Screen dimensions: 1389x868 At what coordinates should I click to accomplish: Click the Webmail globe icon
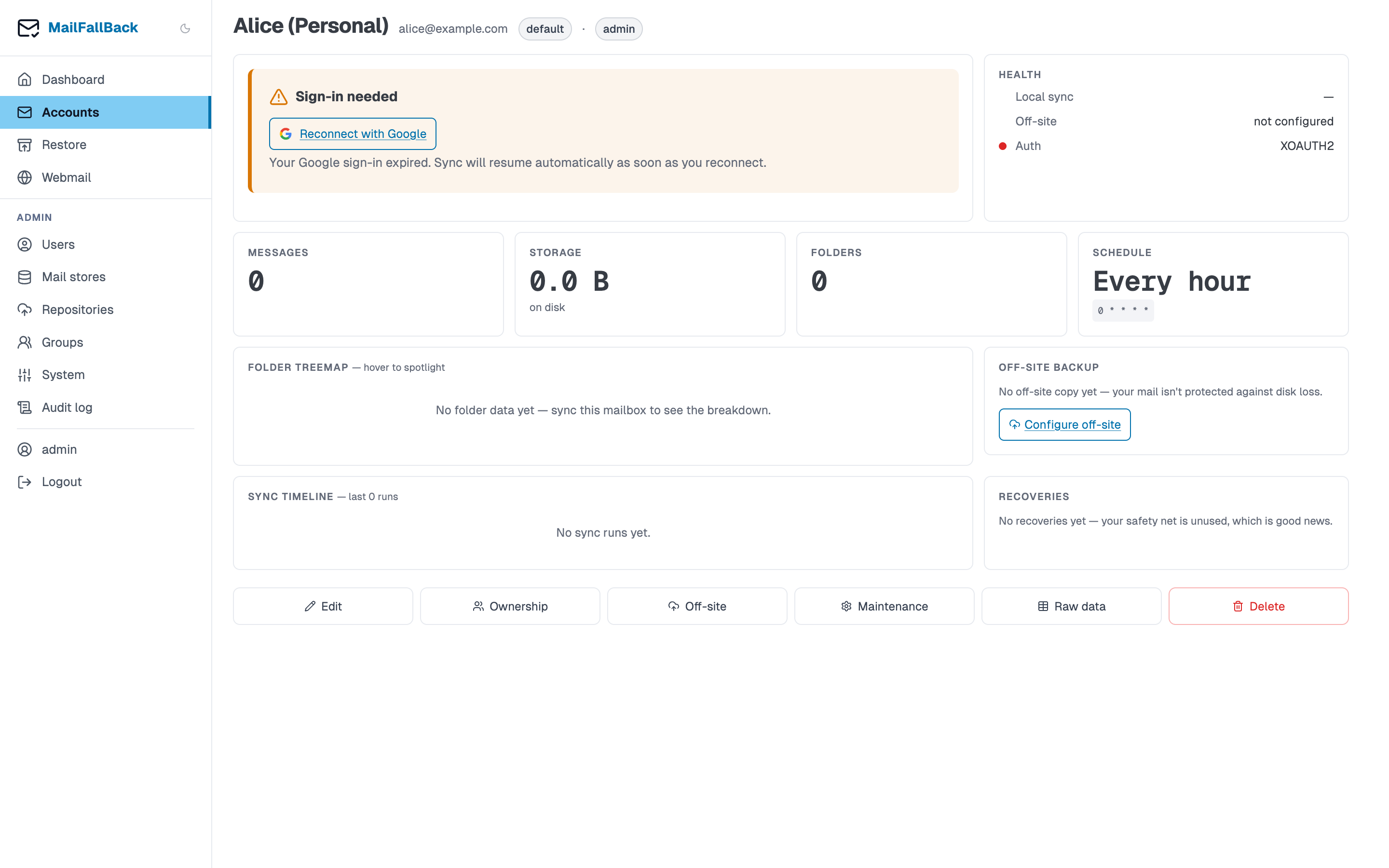coord(25,177)
